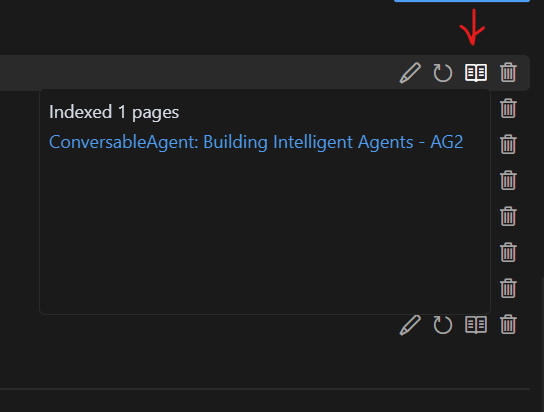
Task: Click the seventh trash icon from the top
Action: pyautogui.click(x=508, y=289)
